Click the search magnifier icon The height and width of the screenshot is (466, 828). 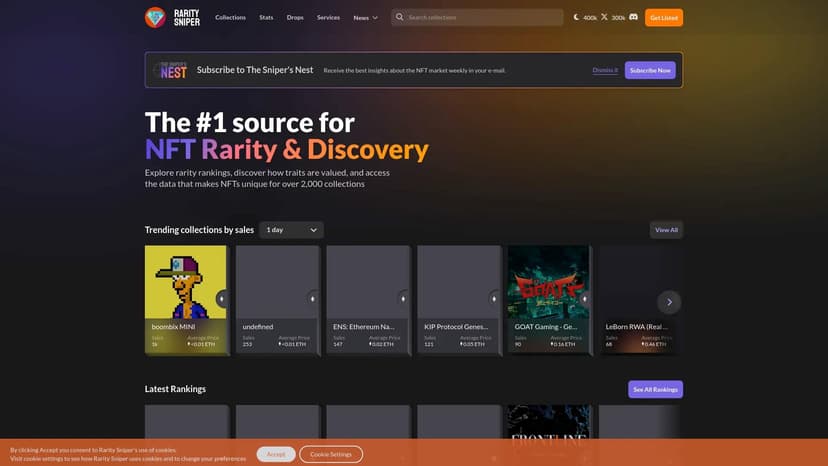tap(400, 17)
